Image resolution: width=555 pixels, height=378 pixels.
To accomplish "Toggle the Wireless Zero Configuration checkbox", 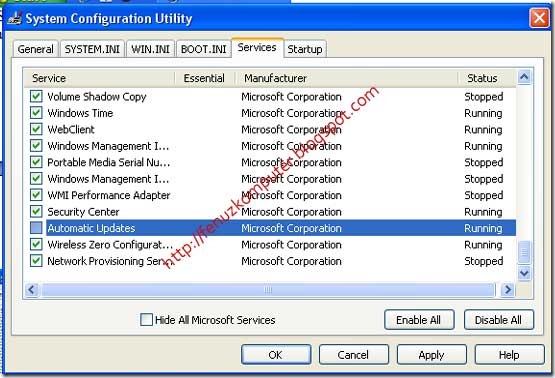I will [36, 245].
